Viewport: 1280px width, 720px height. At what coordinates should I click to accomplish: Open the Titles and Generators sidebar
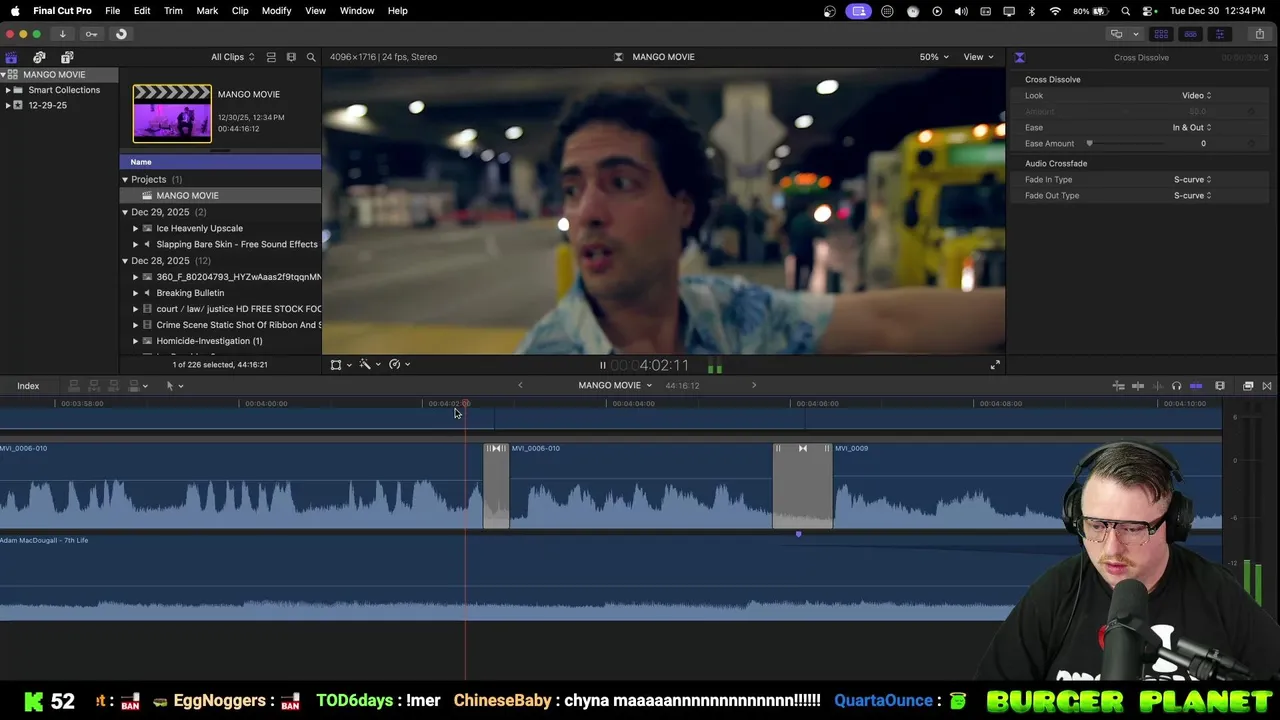[67, 57]
